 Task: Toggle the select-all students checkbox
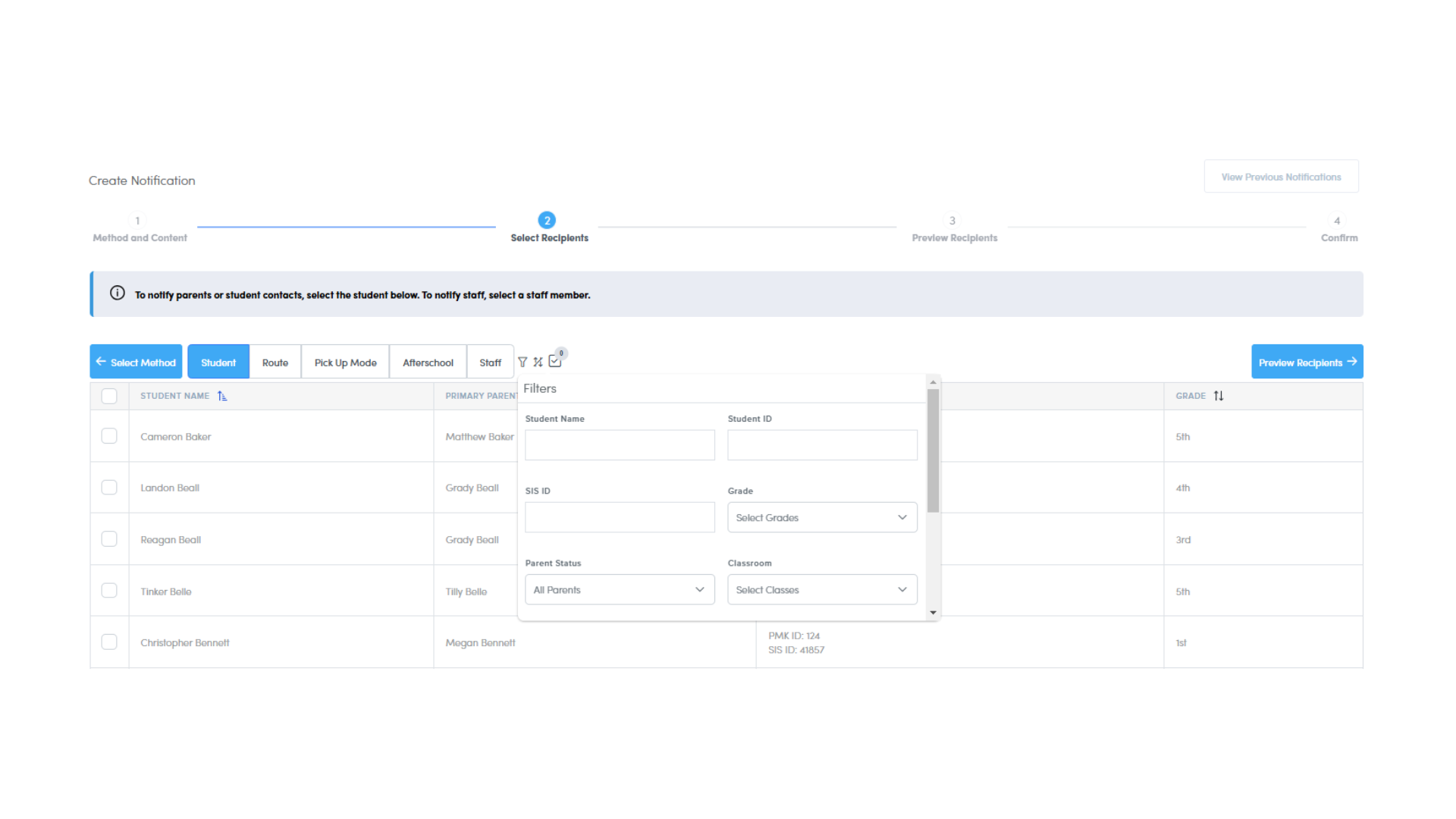pyautogui.click(x=109, y=396)
